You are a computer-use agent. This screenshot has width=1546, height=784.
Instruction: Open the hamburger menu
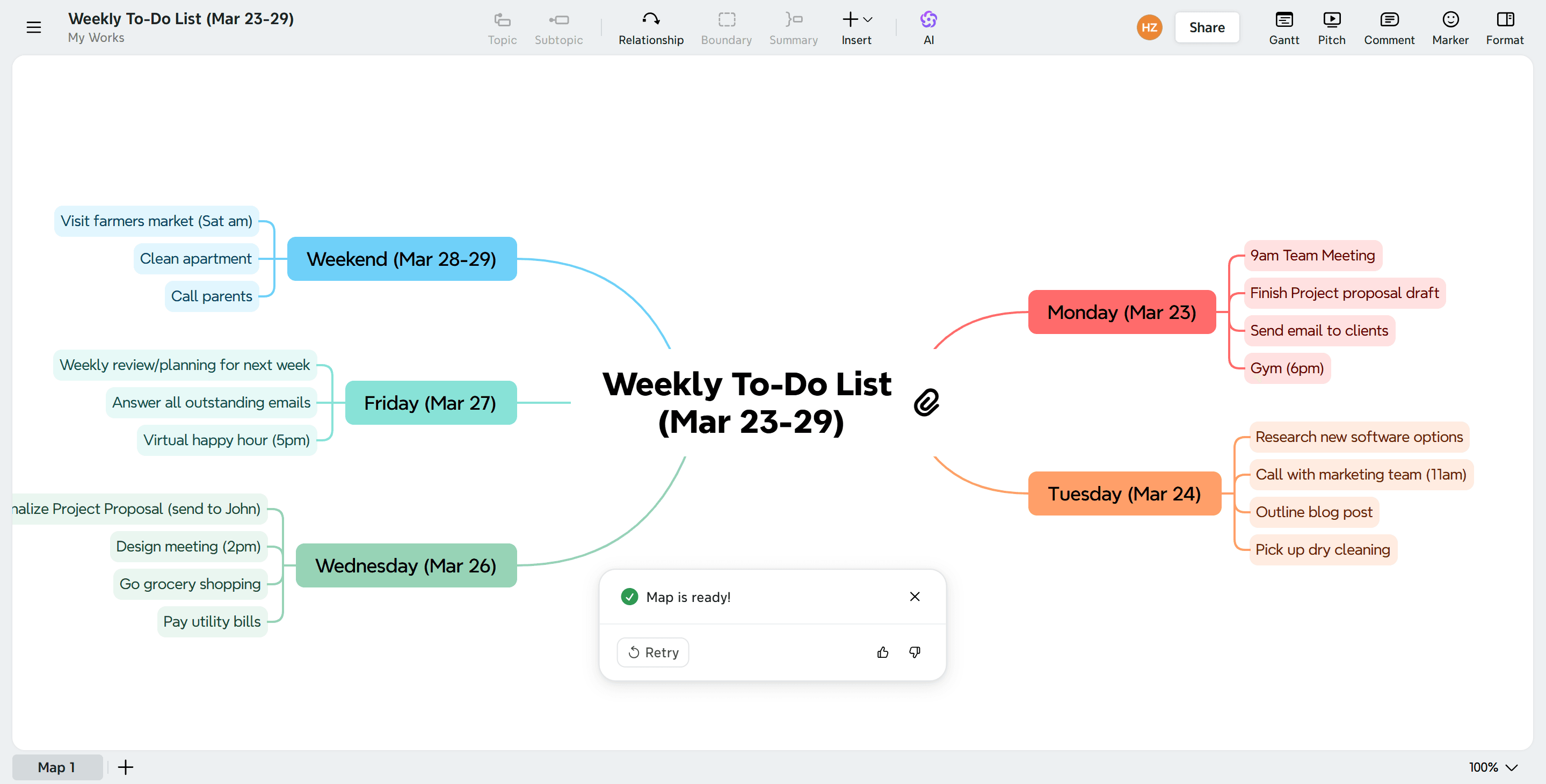[34, 27]
